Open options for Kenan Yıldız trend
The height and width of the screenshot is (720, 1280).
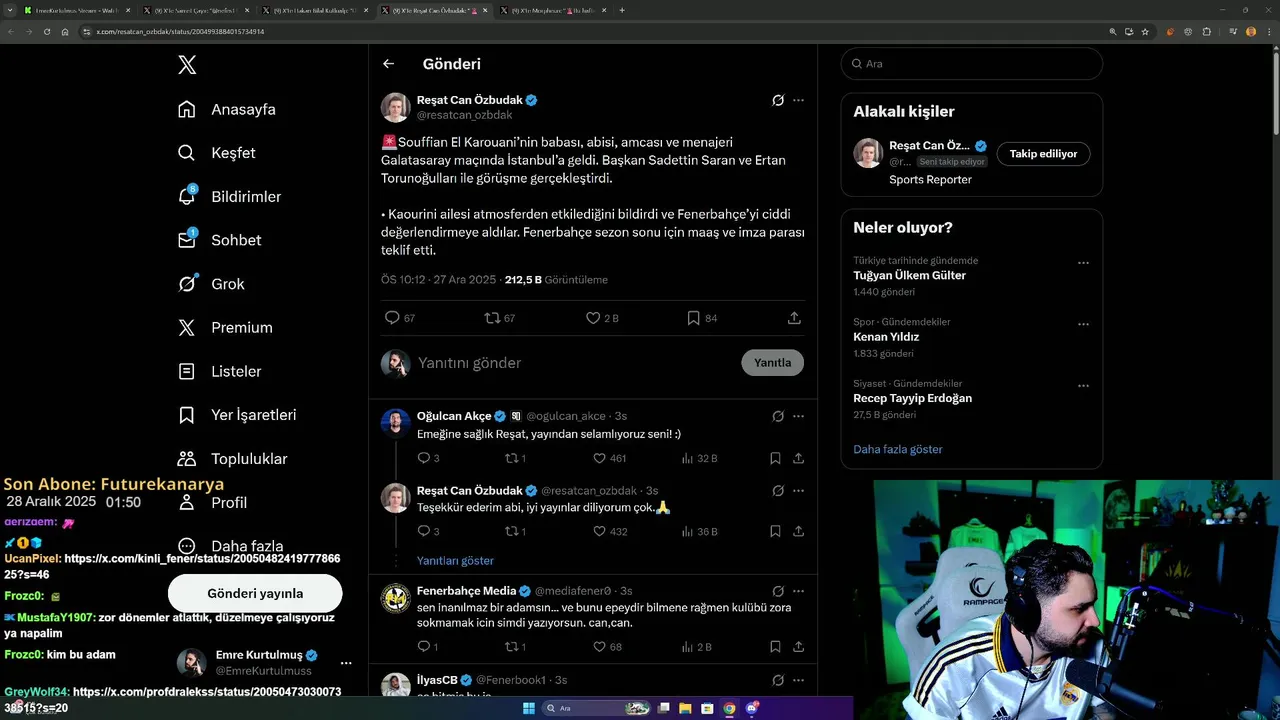(x=1083, y=324)
